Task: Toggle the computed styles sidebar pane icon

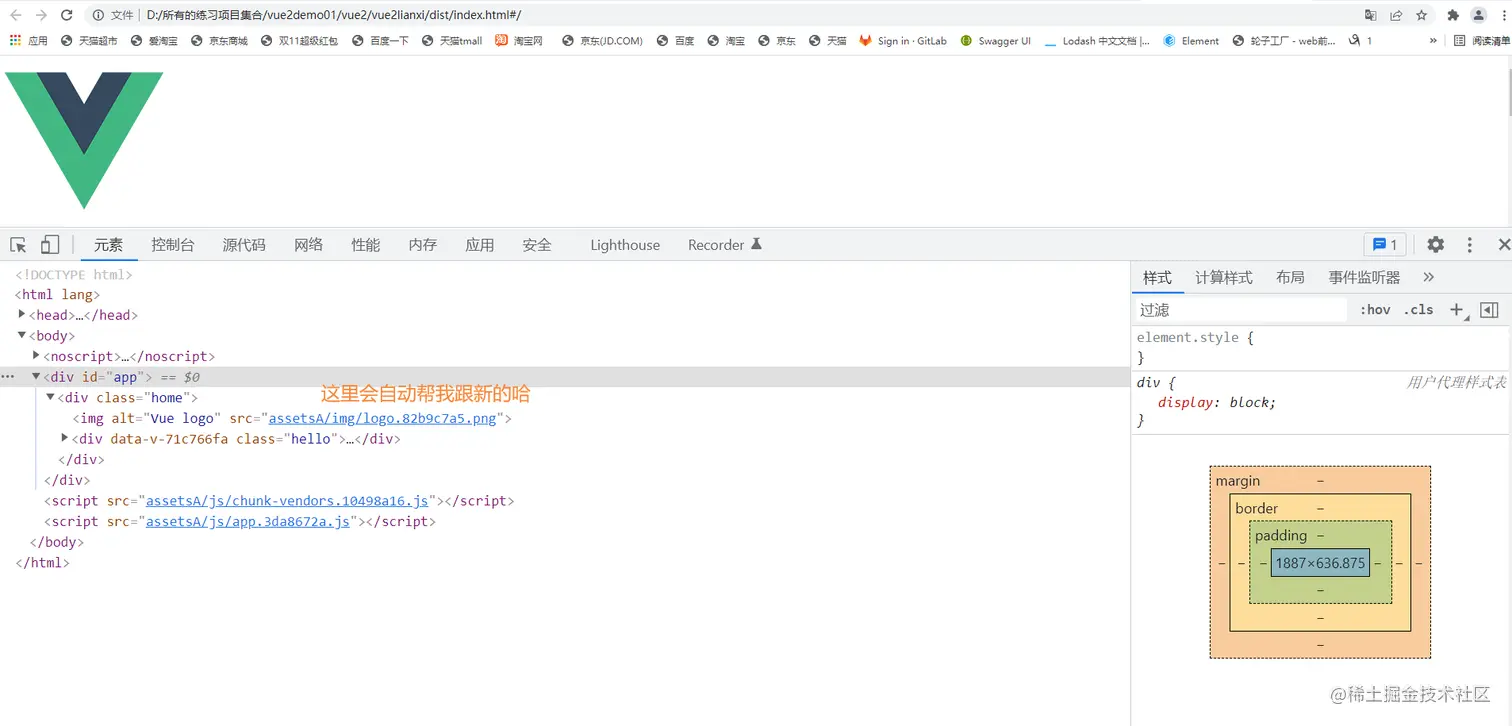Action: 1489,310
